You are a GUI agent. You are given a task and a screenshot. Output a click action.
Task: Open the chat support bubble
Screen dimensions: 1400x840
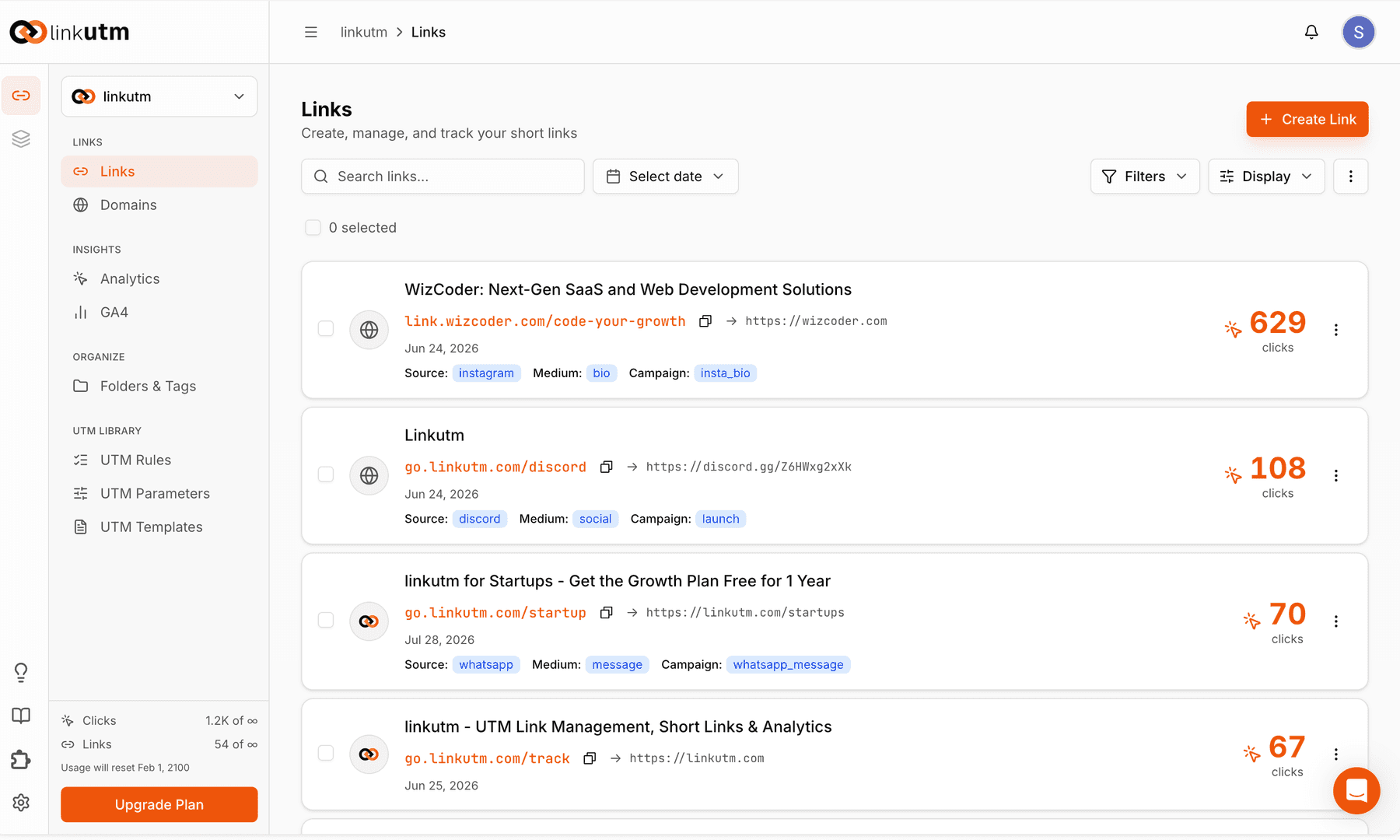click(x=1356, y=791)
